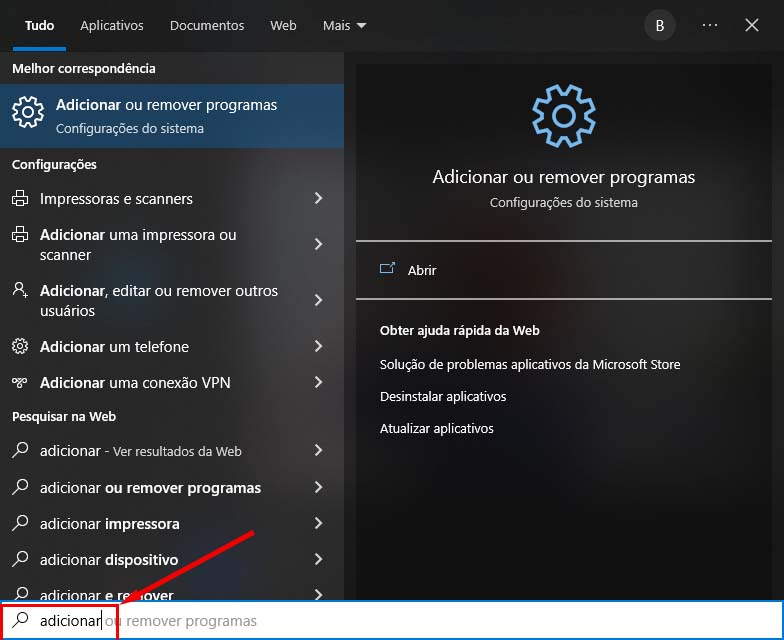The image size is (784, 640).
Task: Select the Web filter tab
Action: 283,25
